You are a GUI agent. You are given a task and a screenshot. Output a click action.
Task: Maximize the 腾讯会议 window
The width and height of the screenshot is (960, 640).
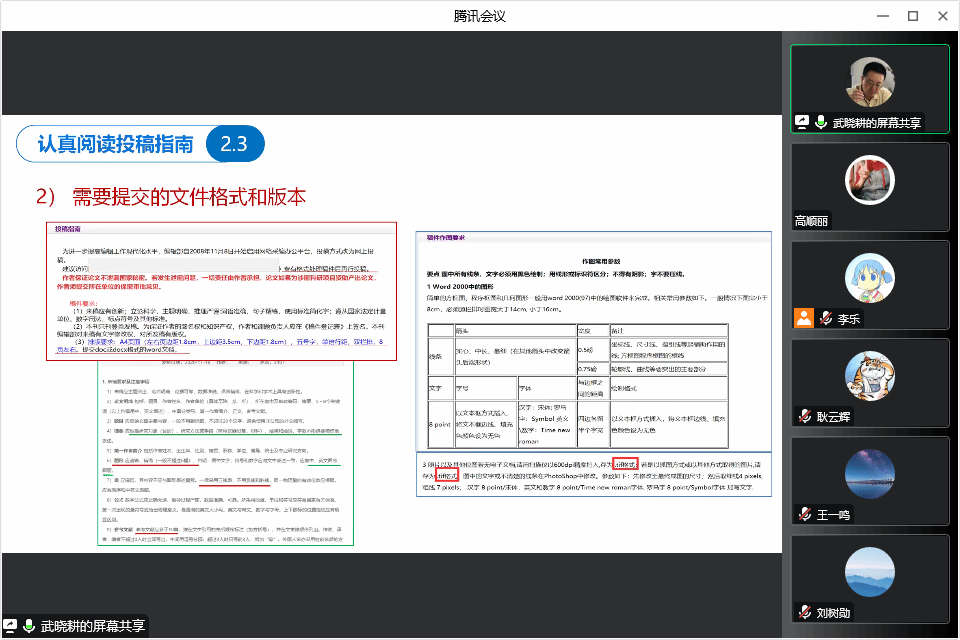tap(912, 15)
